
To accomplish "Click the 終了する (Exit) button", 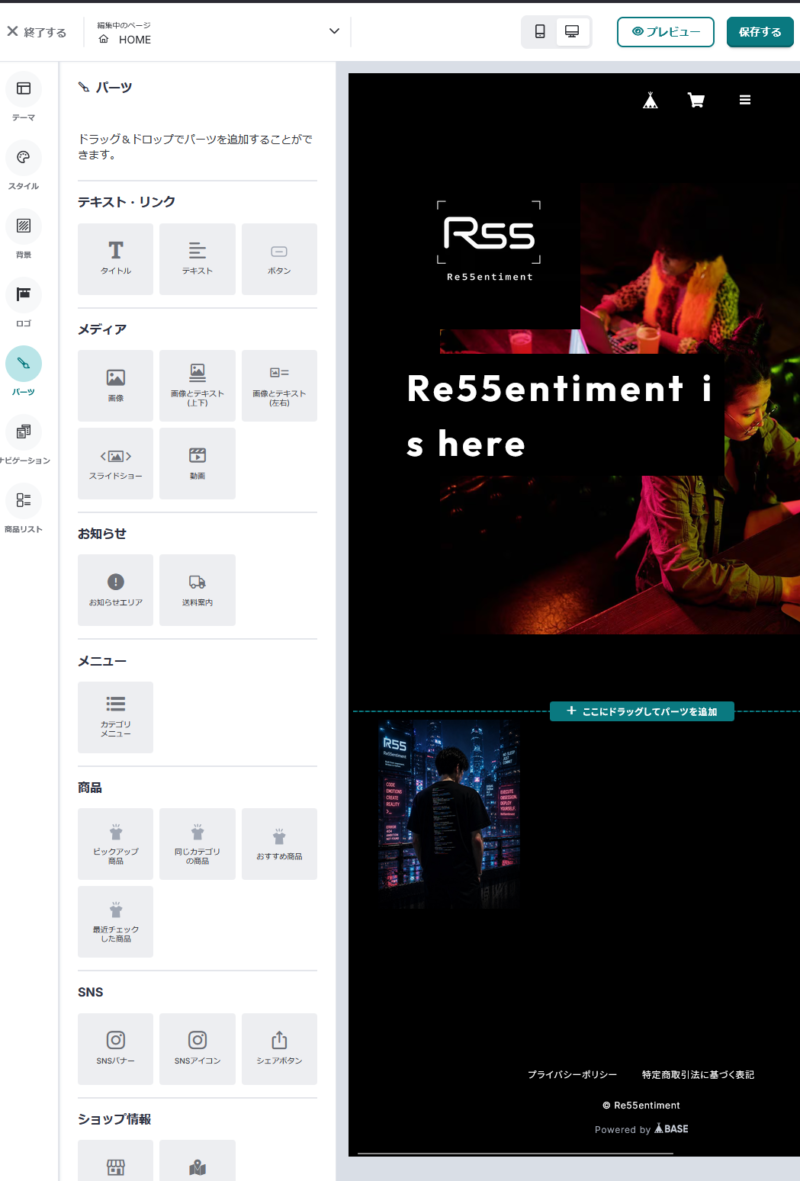I will [36, 32].
